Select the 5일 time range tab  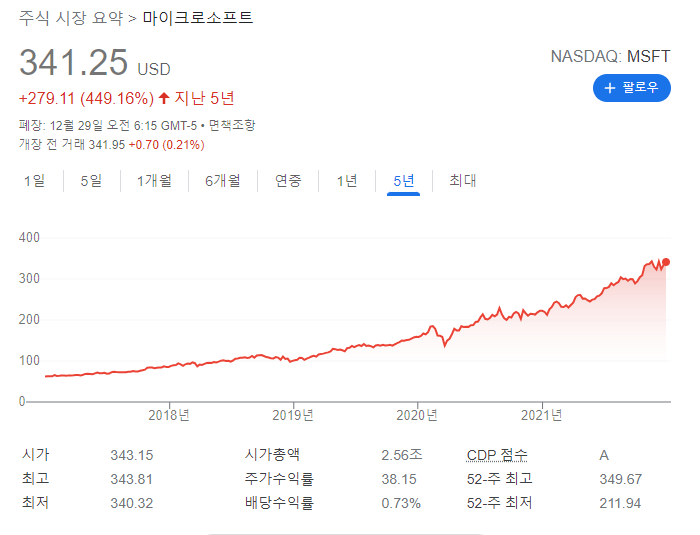pyautogui.click(x=91, y=181)
